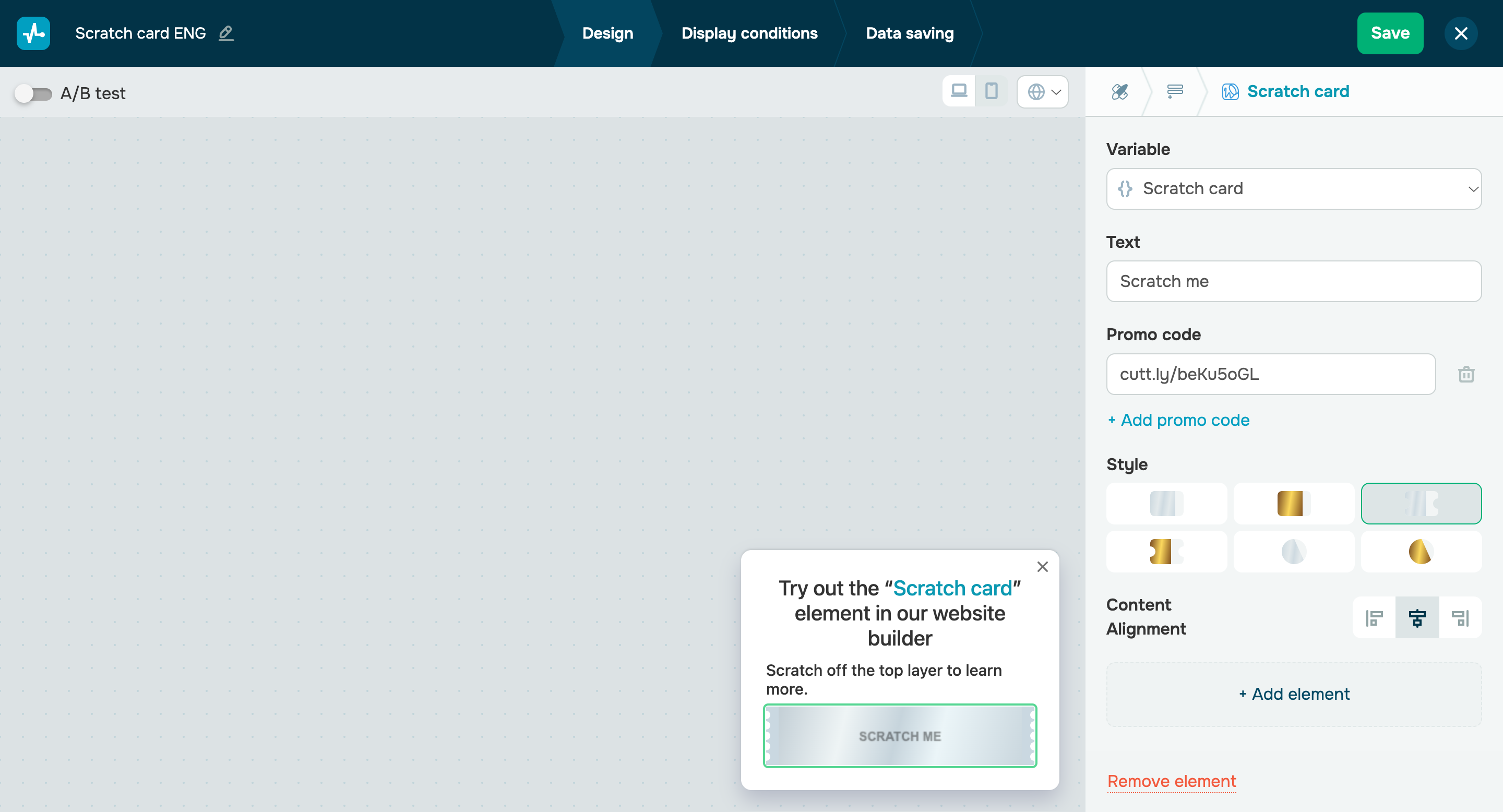Go to Display conditions tab
This screenshot has height=812, width=1503.
749,33
